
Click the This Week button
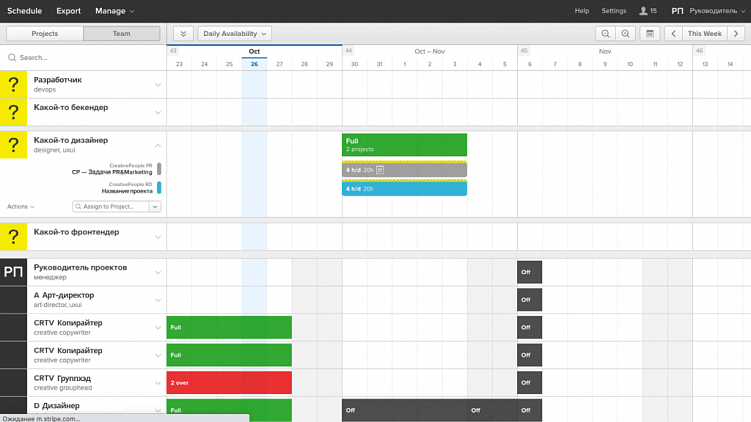click(x=705, y=34)
